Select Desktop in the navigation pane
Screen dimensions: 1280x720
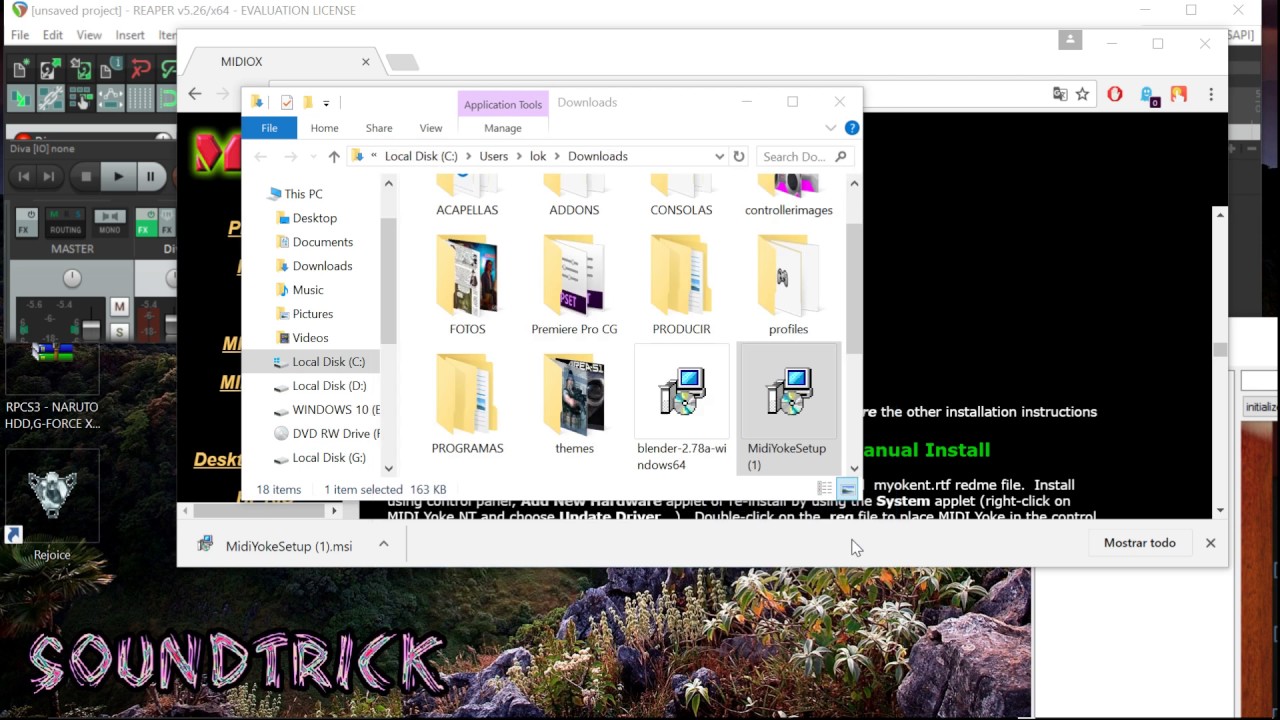pos(314,218)
